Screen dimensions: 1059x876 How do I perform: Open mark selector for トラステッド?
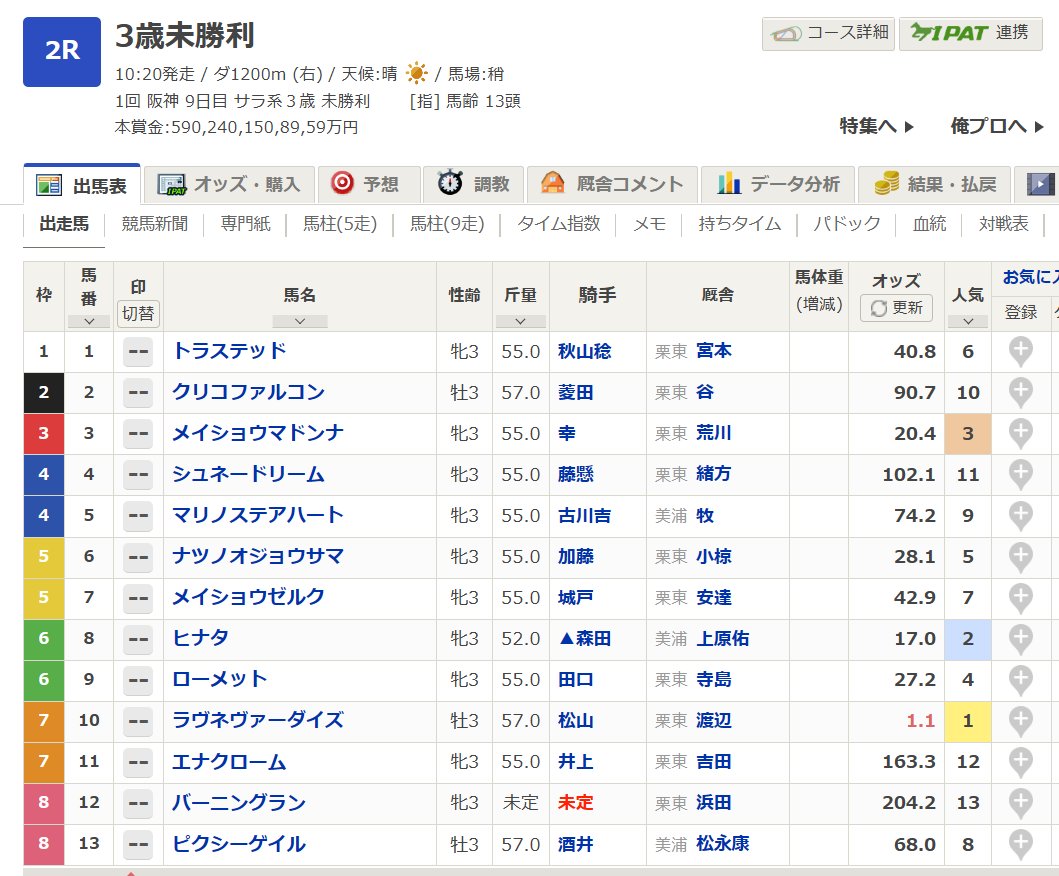(x=138, y=352)
